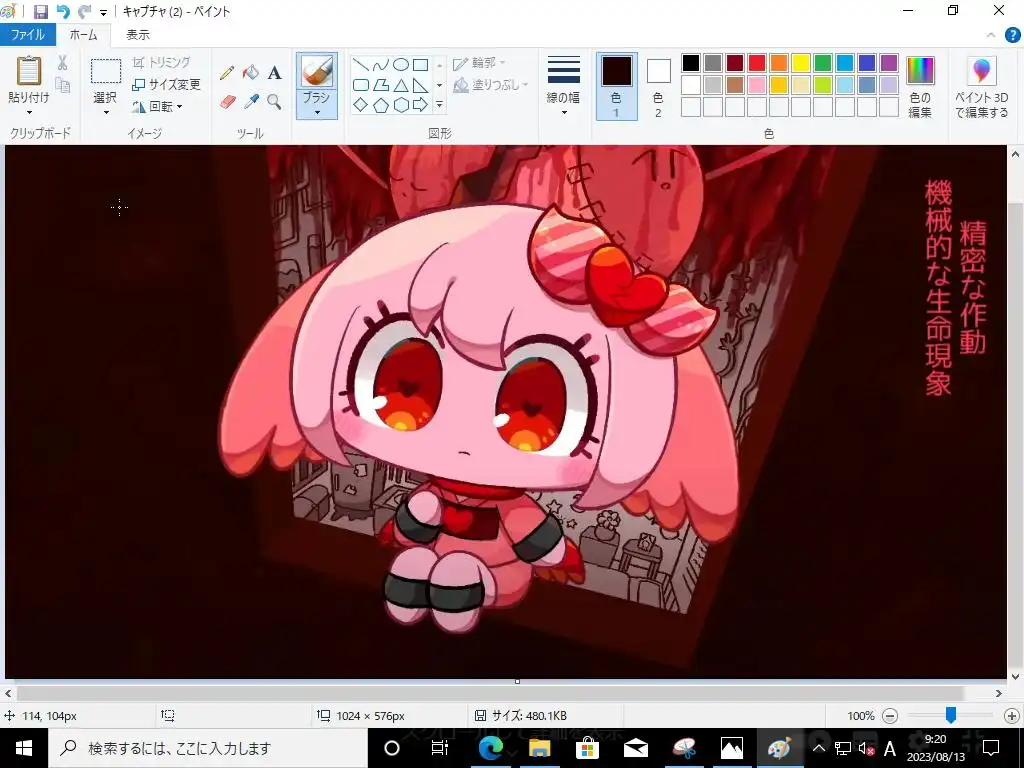Pick the red color swatch
1024x768 pixels.
pyautogui.click(x=757, y=63)
